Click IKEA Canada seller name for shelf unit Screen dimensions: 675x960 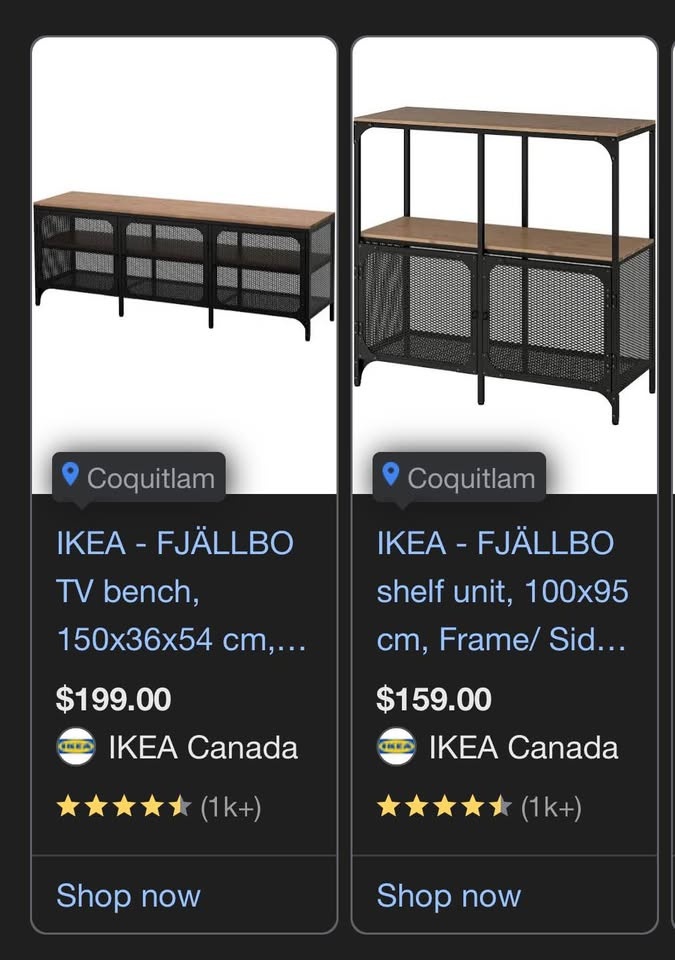pos(523,748)
